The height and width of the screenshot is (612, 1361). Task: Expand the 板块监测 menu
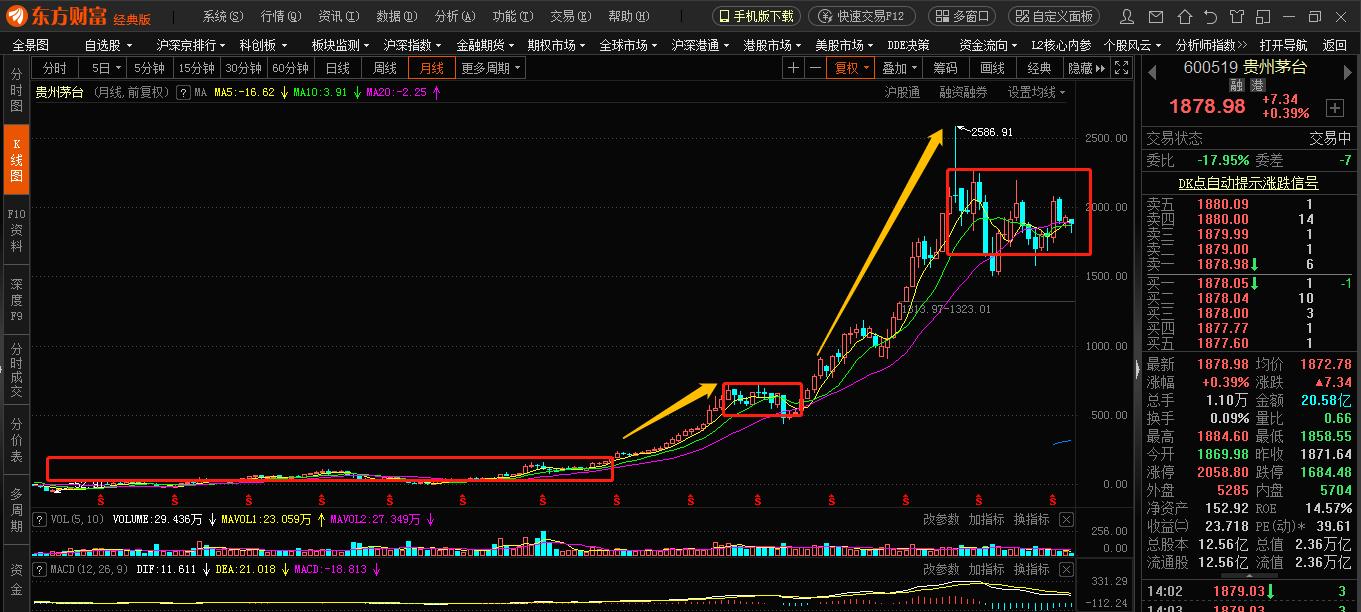coord(341,45)
